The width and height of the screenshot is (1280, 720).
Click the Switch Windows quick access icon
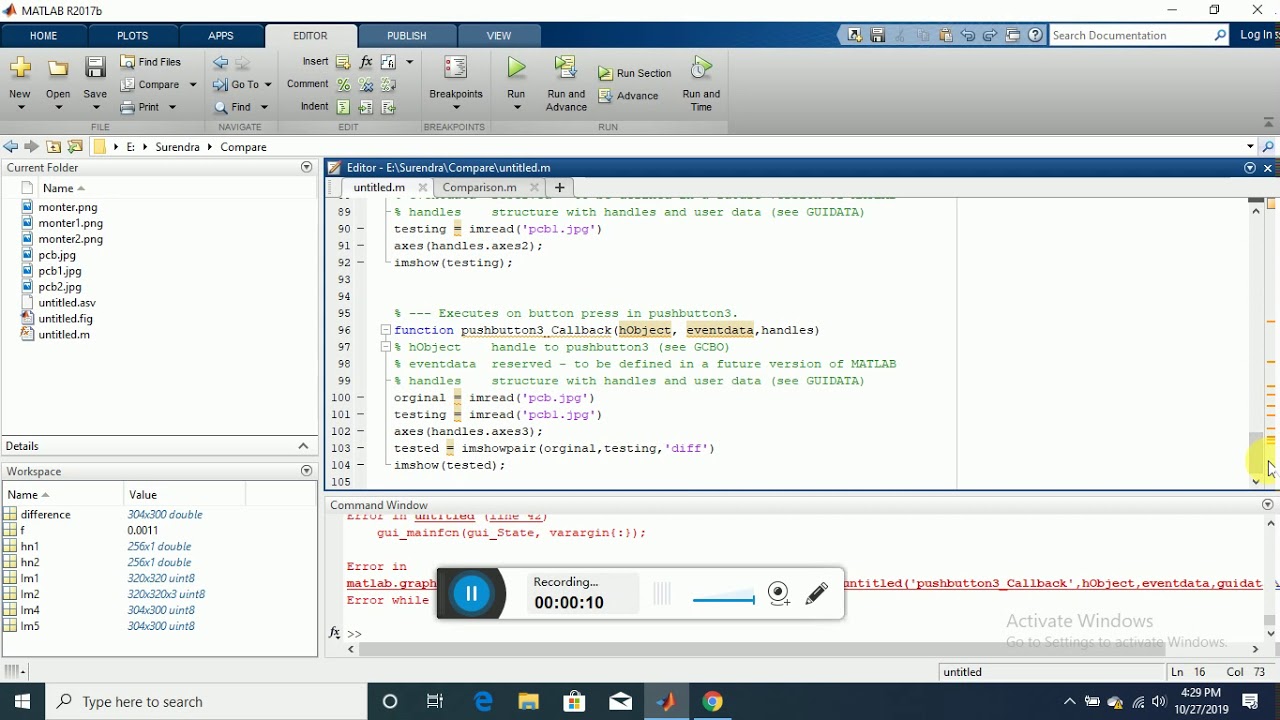pyautogui.click(x=1013, y=35)
